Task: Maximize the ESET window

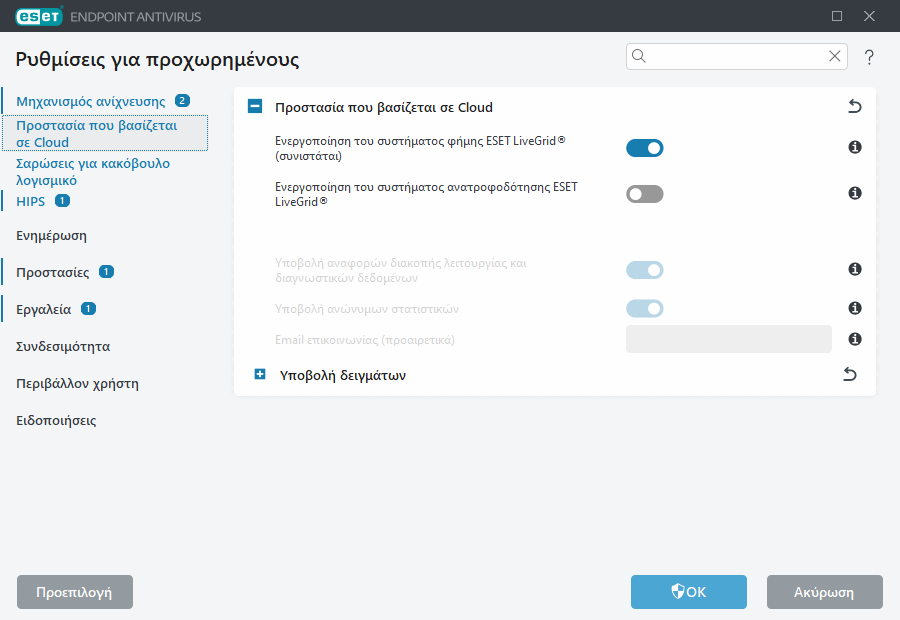Action: coord(837,16)
